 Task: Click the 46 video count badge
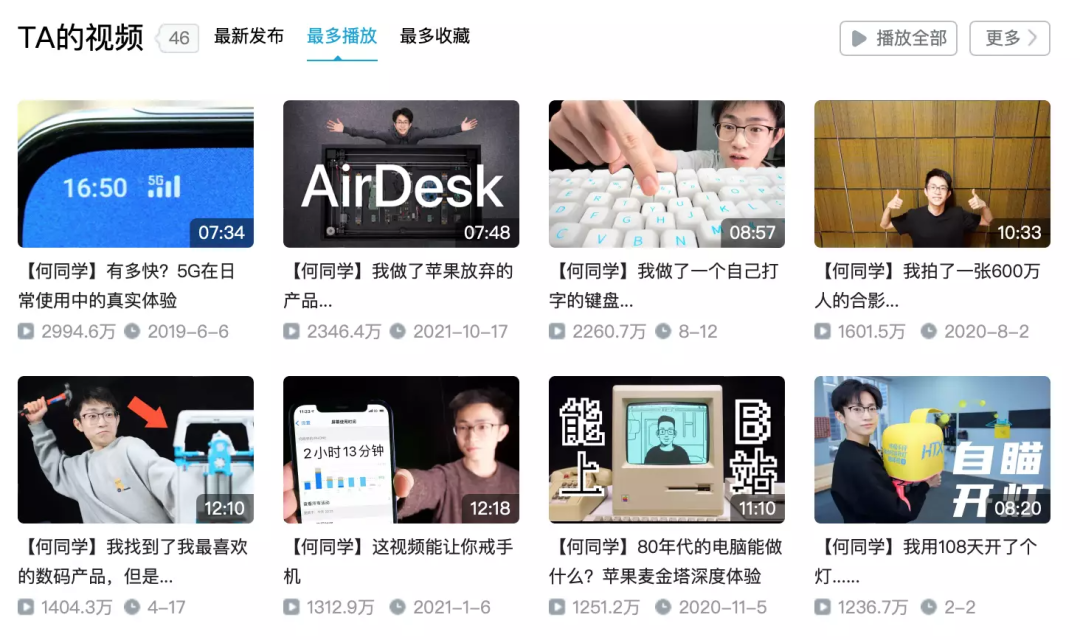(179, 38)
